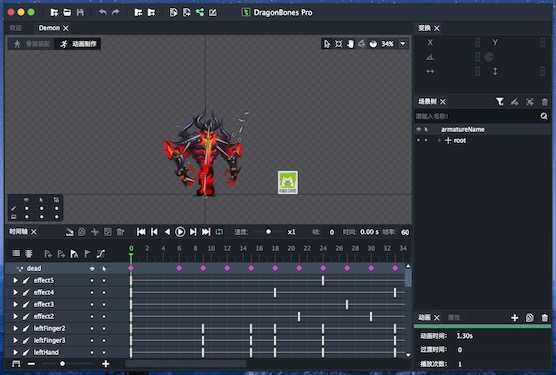Expand the effect2 timeline row

point(15,316)
